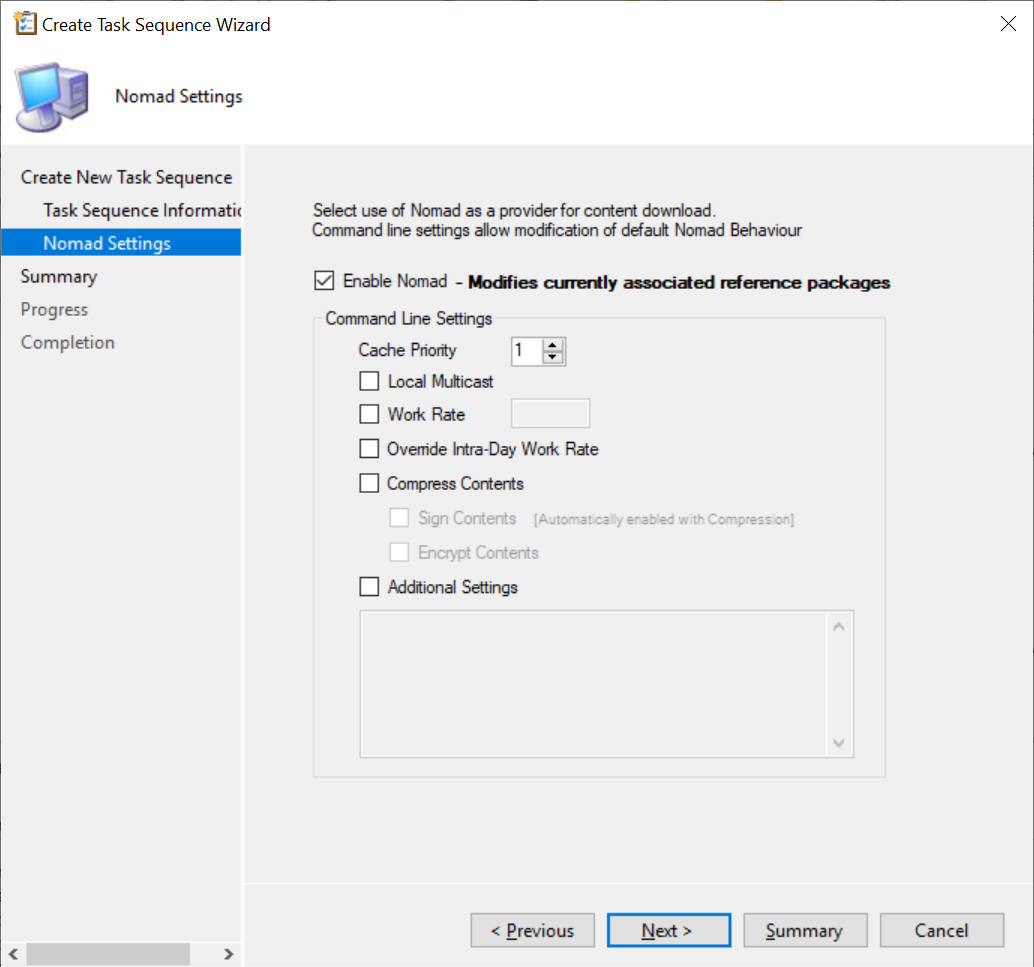Screen dimensions: 1034x967
Task: Check Override Intra-Day Work Rate
Action: [x=369, y=449]
